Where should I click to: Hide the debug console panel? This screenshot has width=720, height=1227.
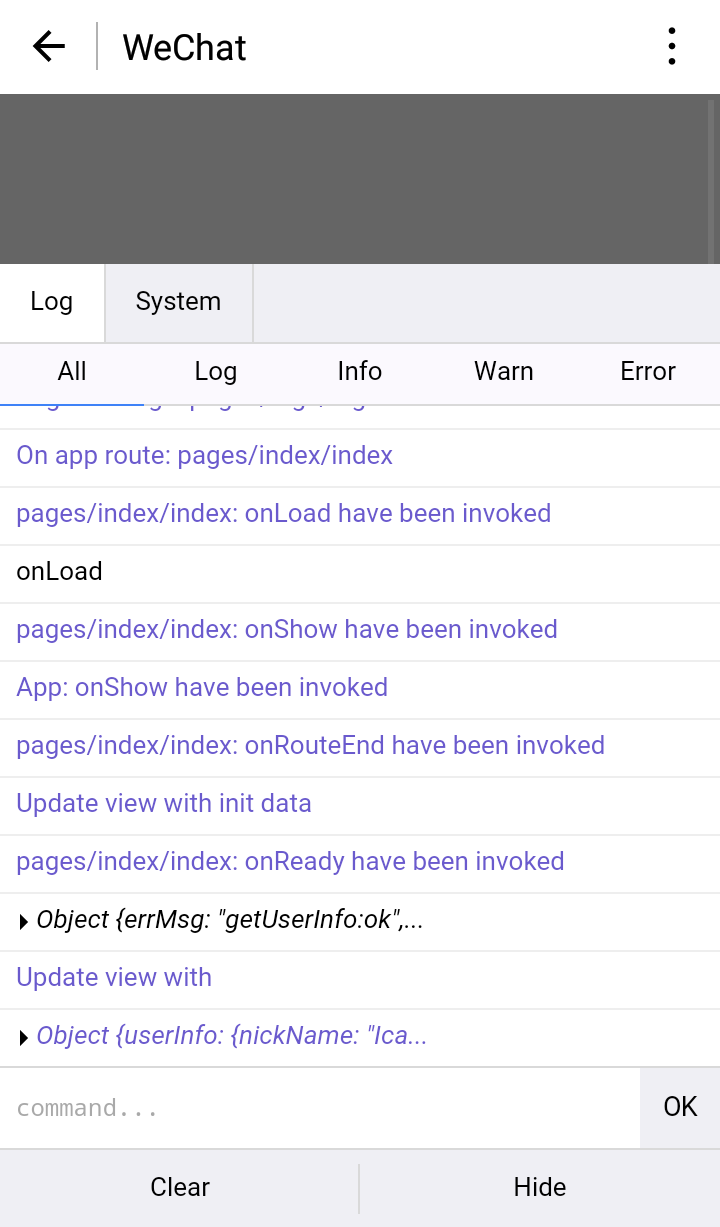[540, 1187]
